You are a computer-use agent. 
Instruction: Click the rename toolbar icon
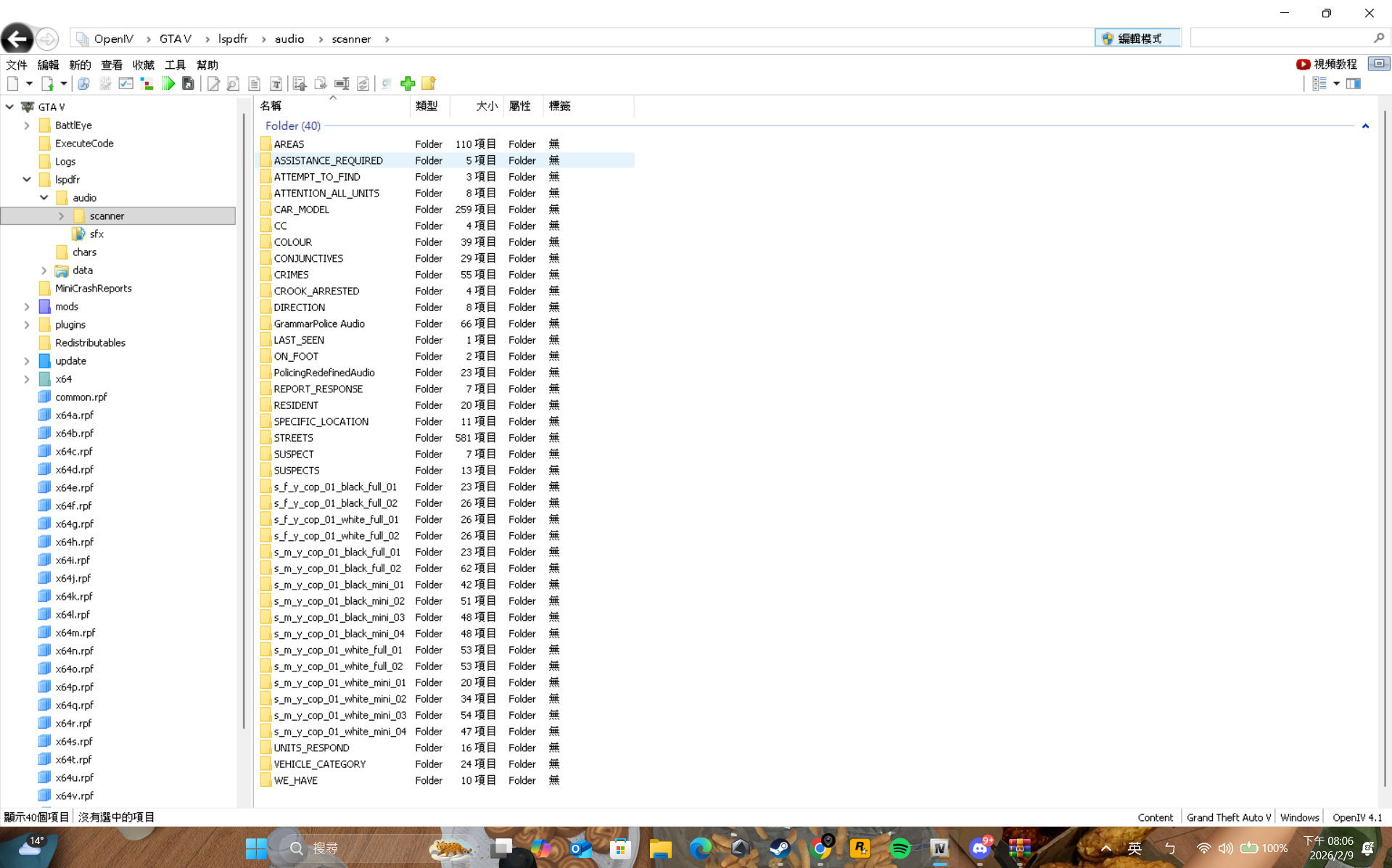(342, 83)
